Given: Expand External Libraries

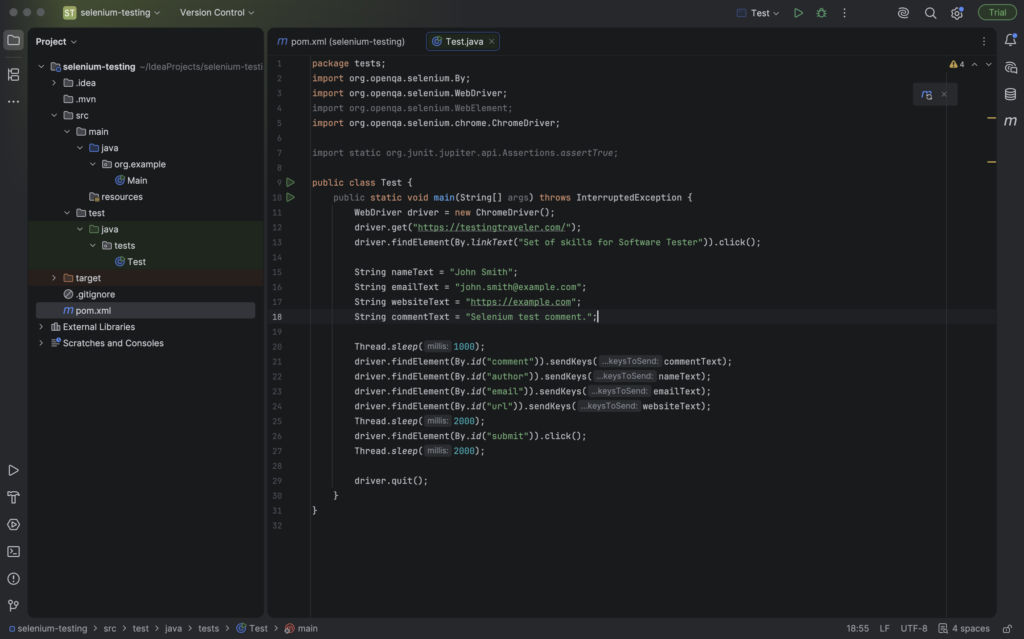Looking at the screenshot, I should [41, 327].
